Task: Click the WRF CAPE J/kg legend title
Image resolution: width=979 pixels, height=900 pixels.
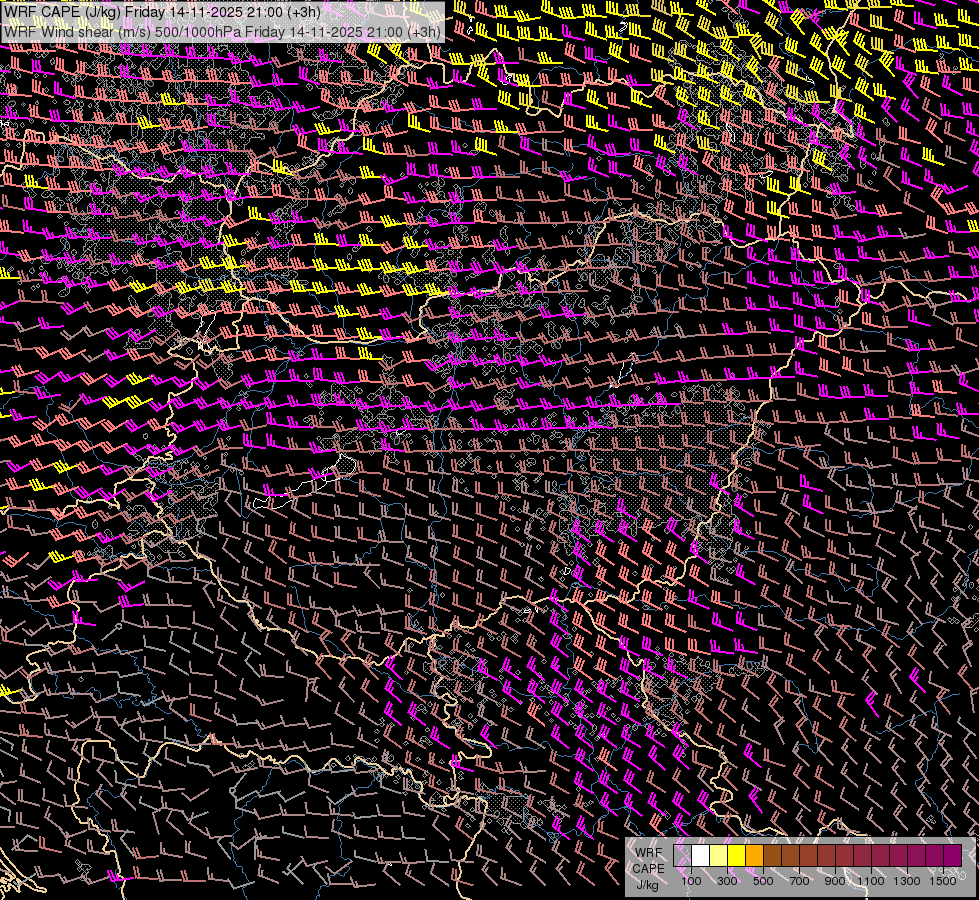Action: [x=648, y=867]
